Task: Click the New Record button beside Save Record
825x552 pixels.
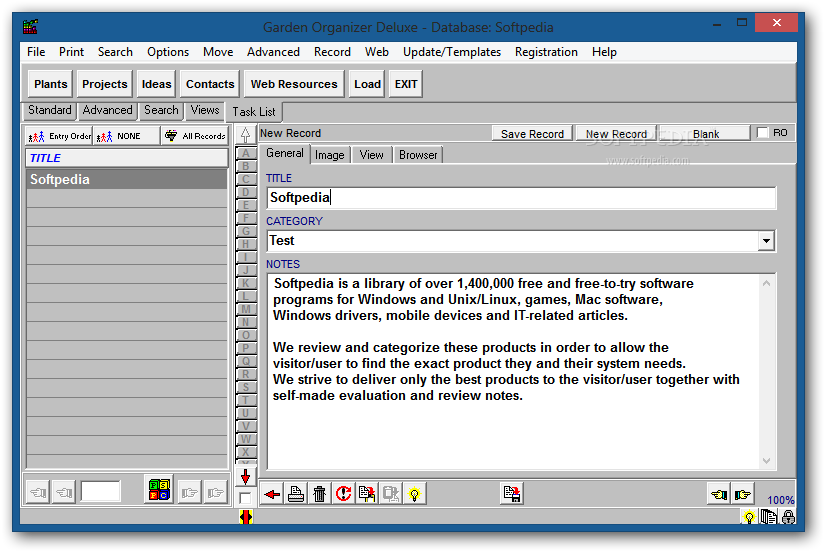Action: click(x=616, y=134)
